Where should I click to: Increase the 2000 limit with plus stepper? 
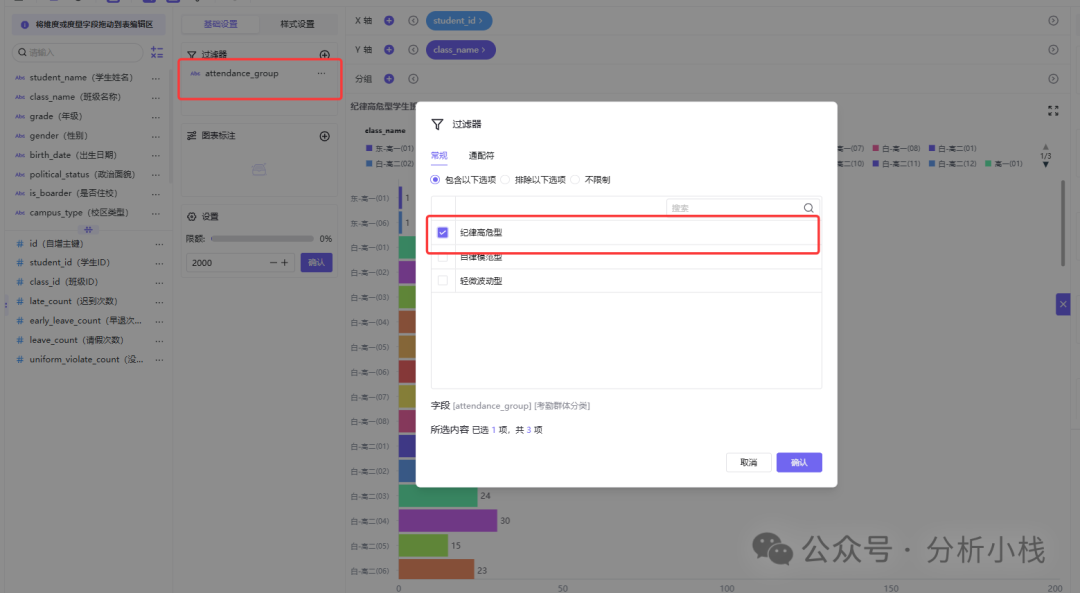pos(284,262)
